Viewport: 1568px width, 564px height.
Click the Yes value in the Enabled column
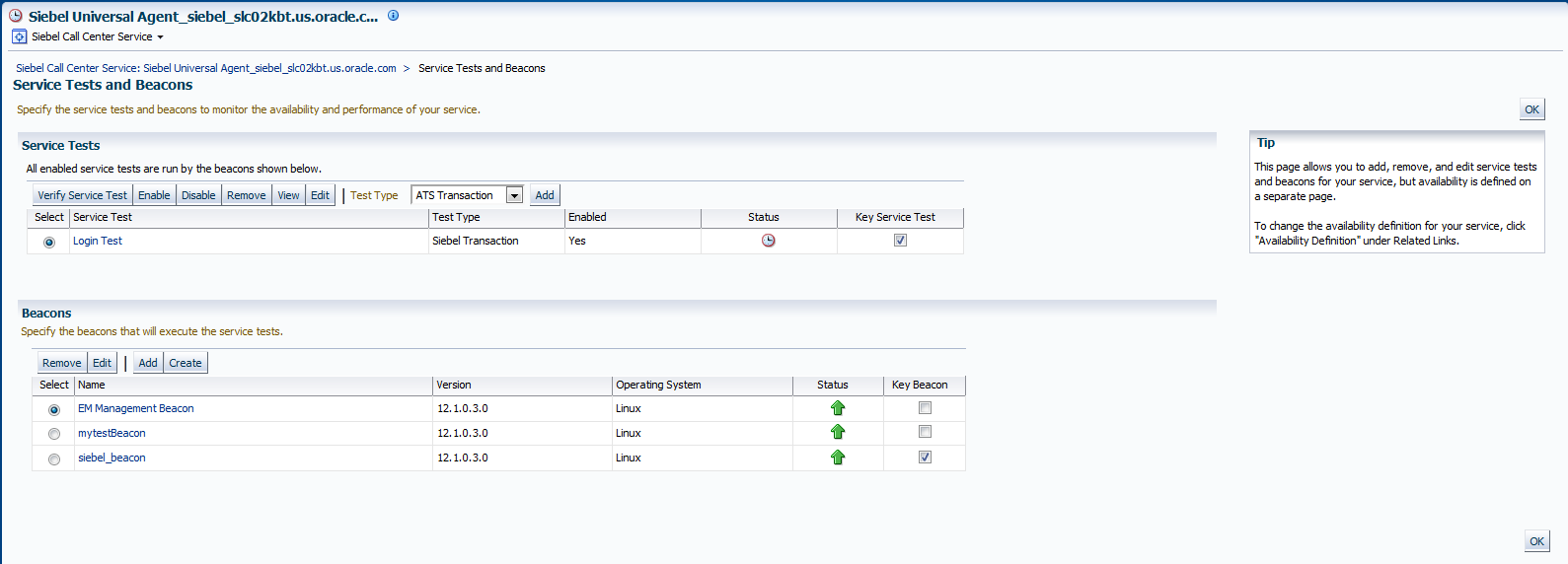pyautogui.click(x=577, y=241)
